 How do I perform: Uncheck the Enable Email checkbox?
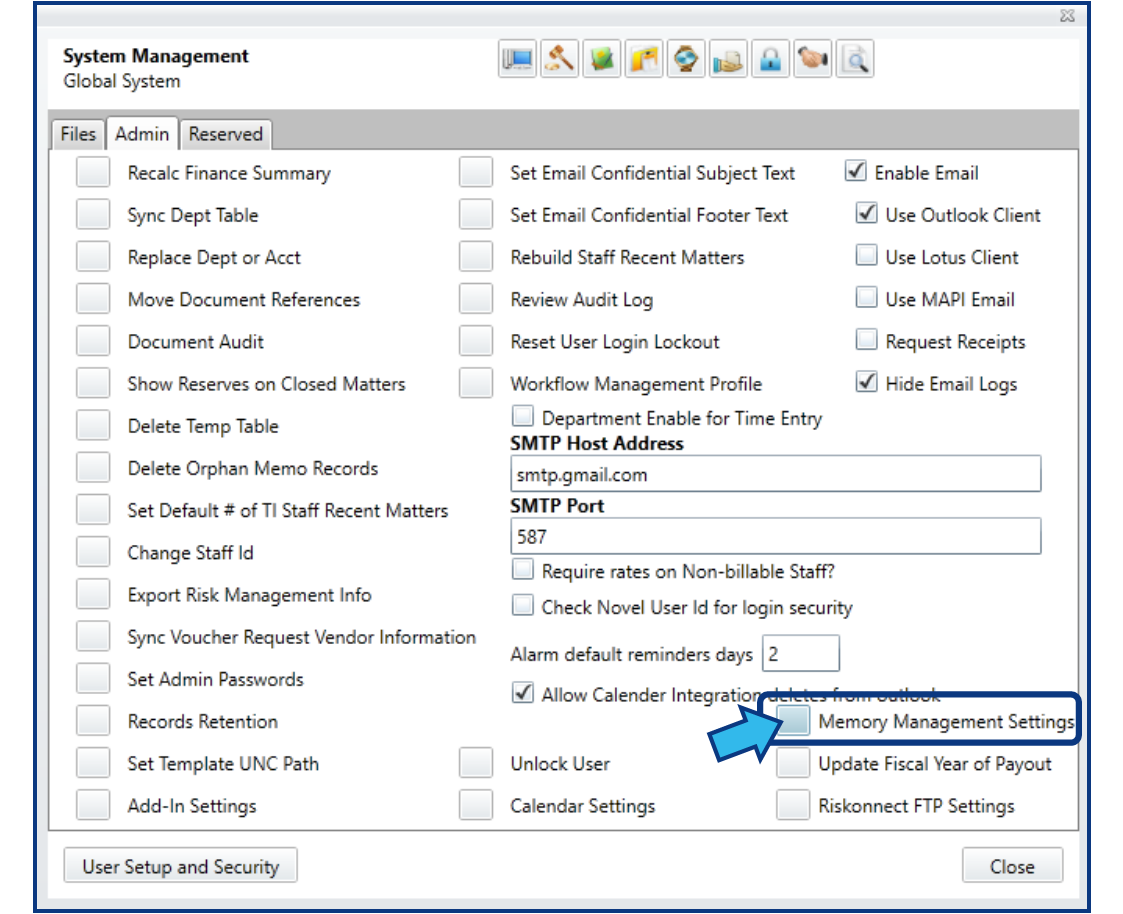pos(855,172)
